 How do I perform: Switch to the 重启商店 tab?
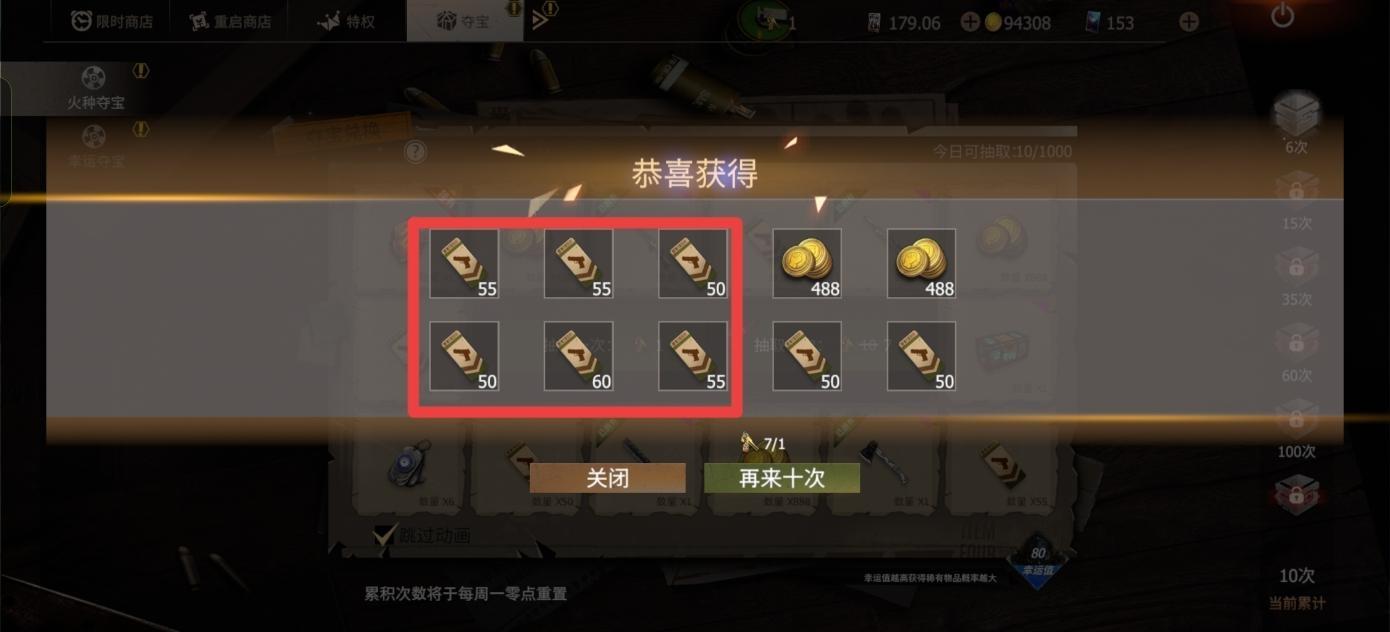click(x=230, y=21)
